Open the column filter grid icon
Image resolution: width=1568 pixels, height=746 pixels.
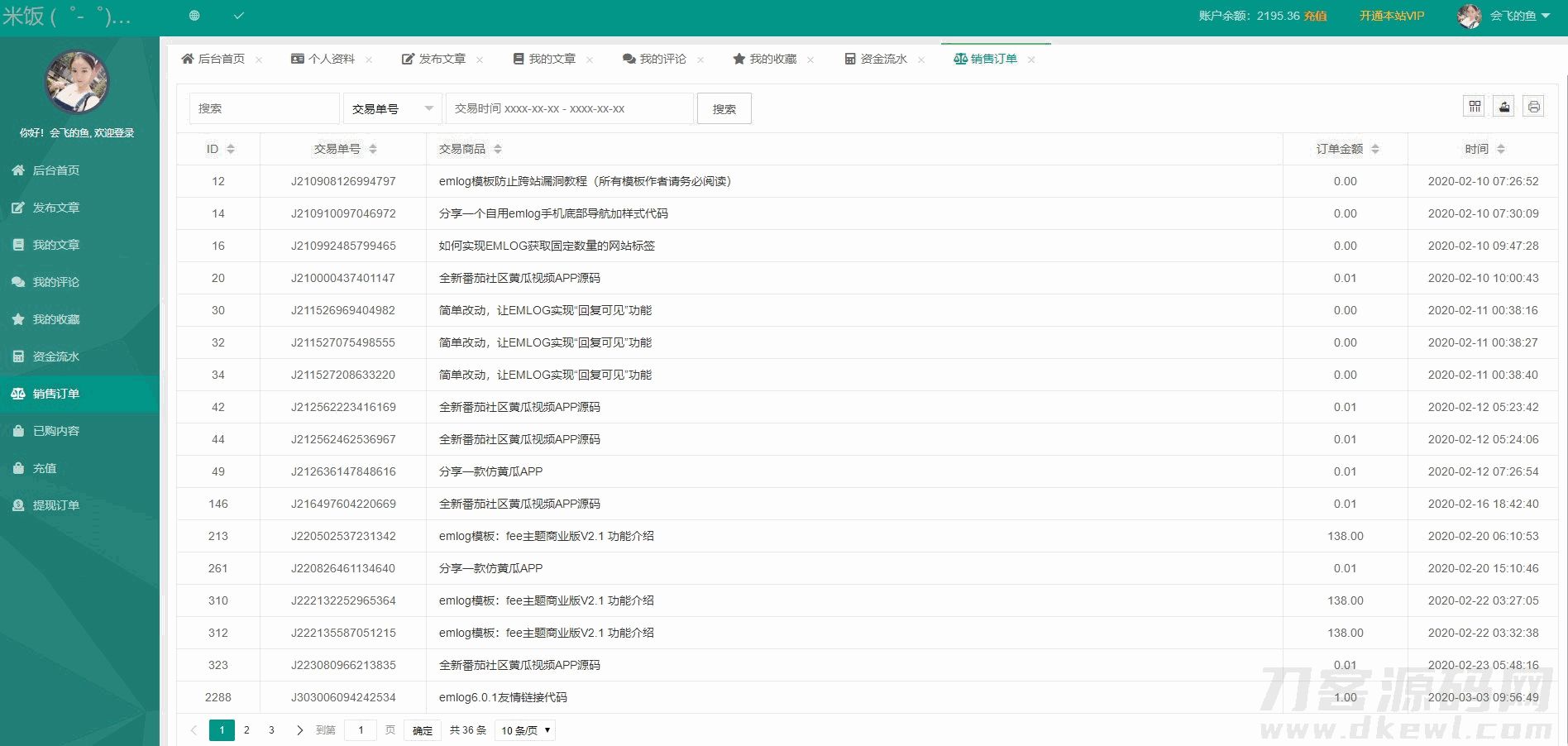1475,107
